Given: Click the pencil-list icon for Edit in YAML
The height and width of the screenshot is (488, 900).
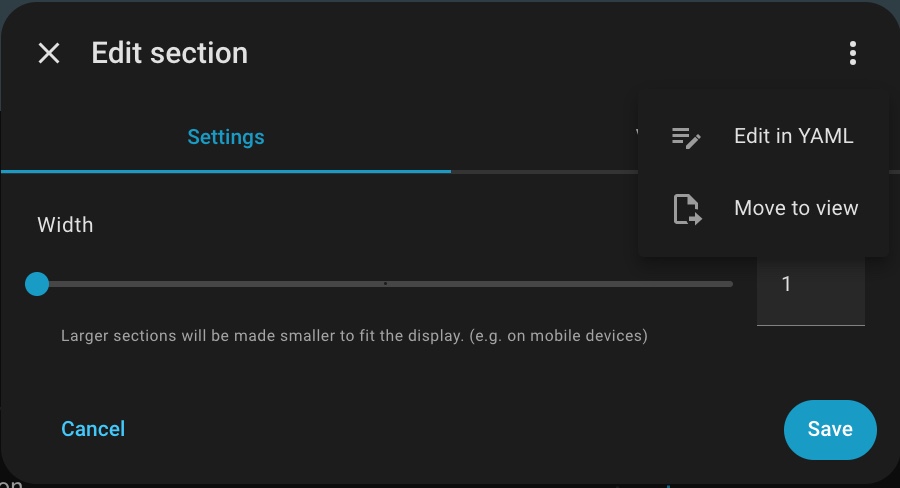Looking at the screenshot, I should click(686, 137).
